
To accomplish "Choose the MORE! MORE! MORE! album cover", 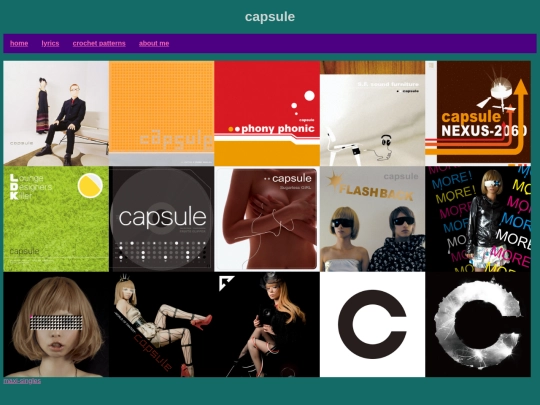I will coord(478,219).
